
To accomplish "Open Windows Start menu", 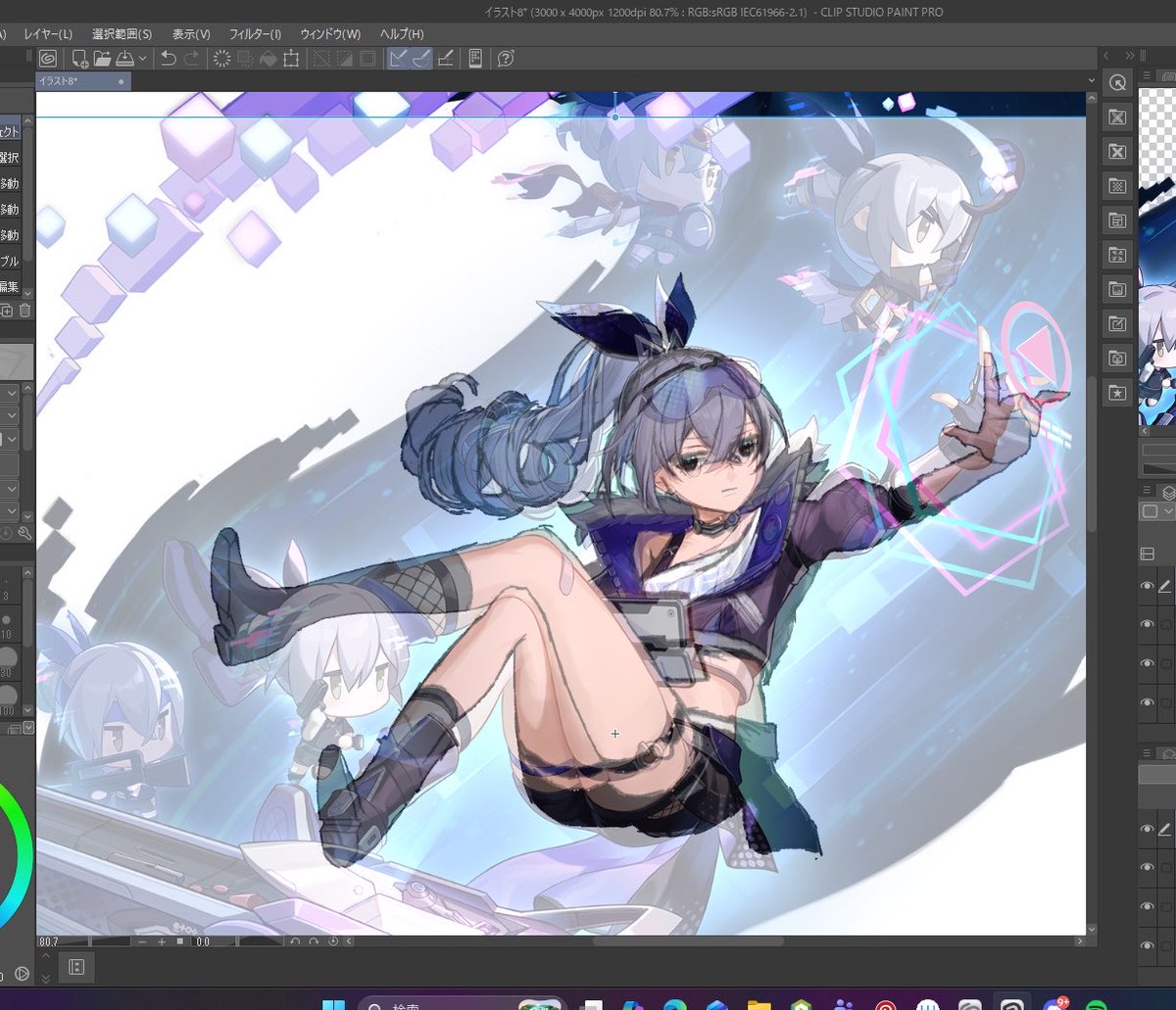I will click(334, 1006).
